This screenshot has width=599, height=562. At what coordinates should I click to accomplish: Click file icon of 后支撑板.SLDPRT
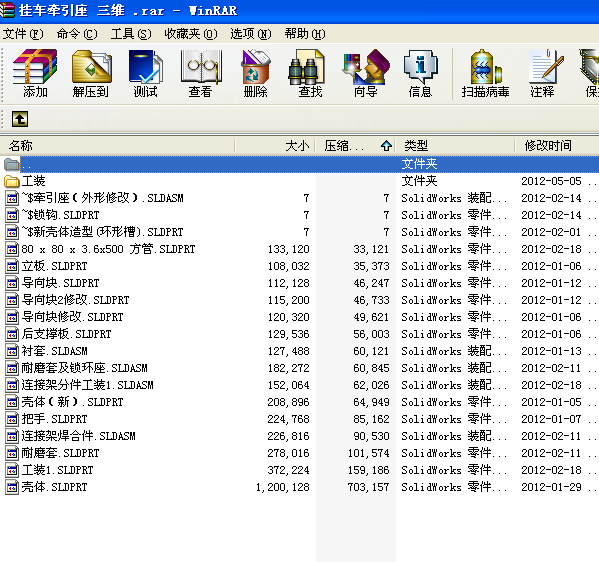pyautogui.click(x=12, y=334)
